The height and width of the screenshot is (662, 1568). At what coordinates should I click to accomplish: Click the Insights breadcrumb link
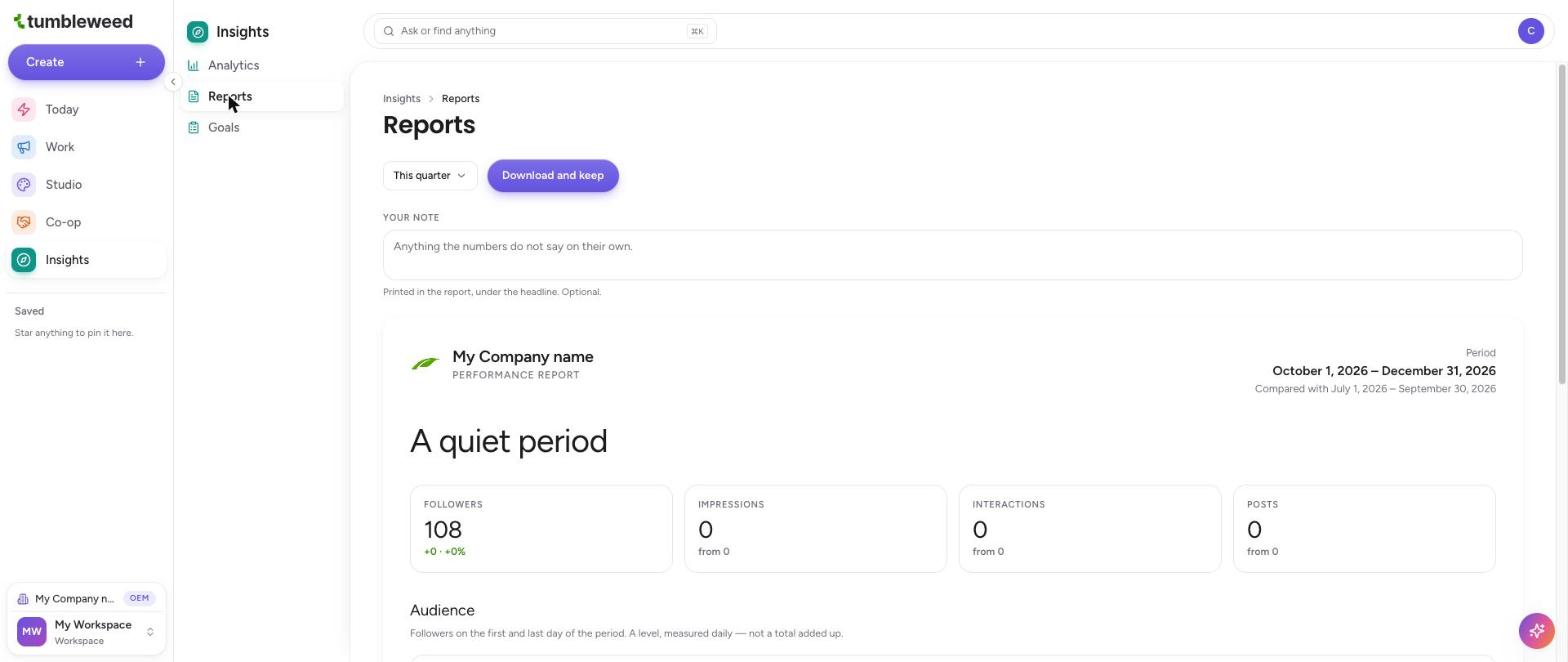click(x=402, y=99)
